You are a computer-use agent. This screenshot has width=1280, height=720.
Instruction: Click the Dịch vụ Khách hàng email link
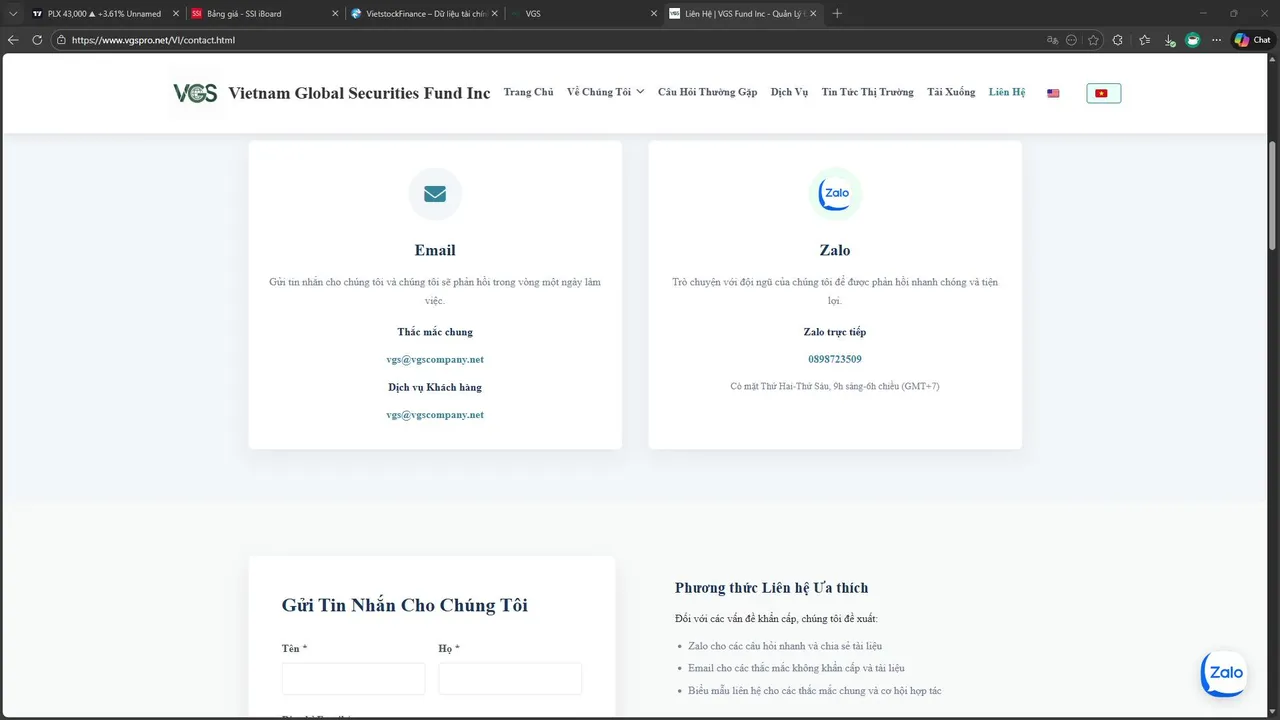(435, 414)
